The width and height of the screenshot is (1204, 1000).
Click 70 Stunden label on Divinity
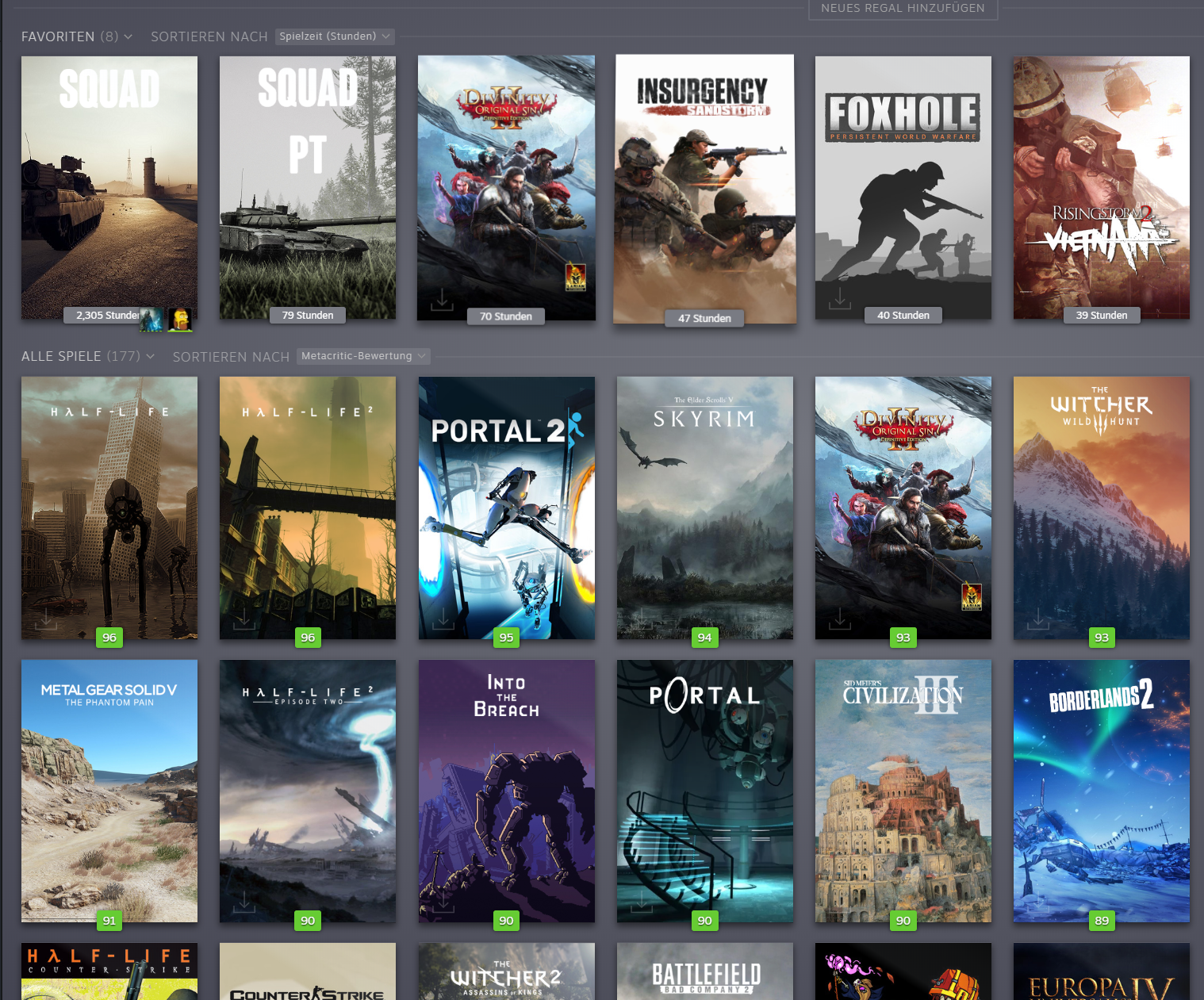506,316
